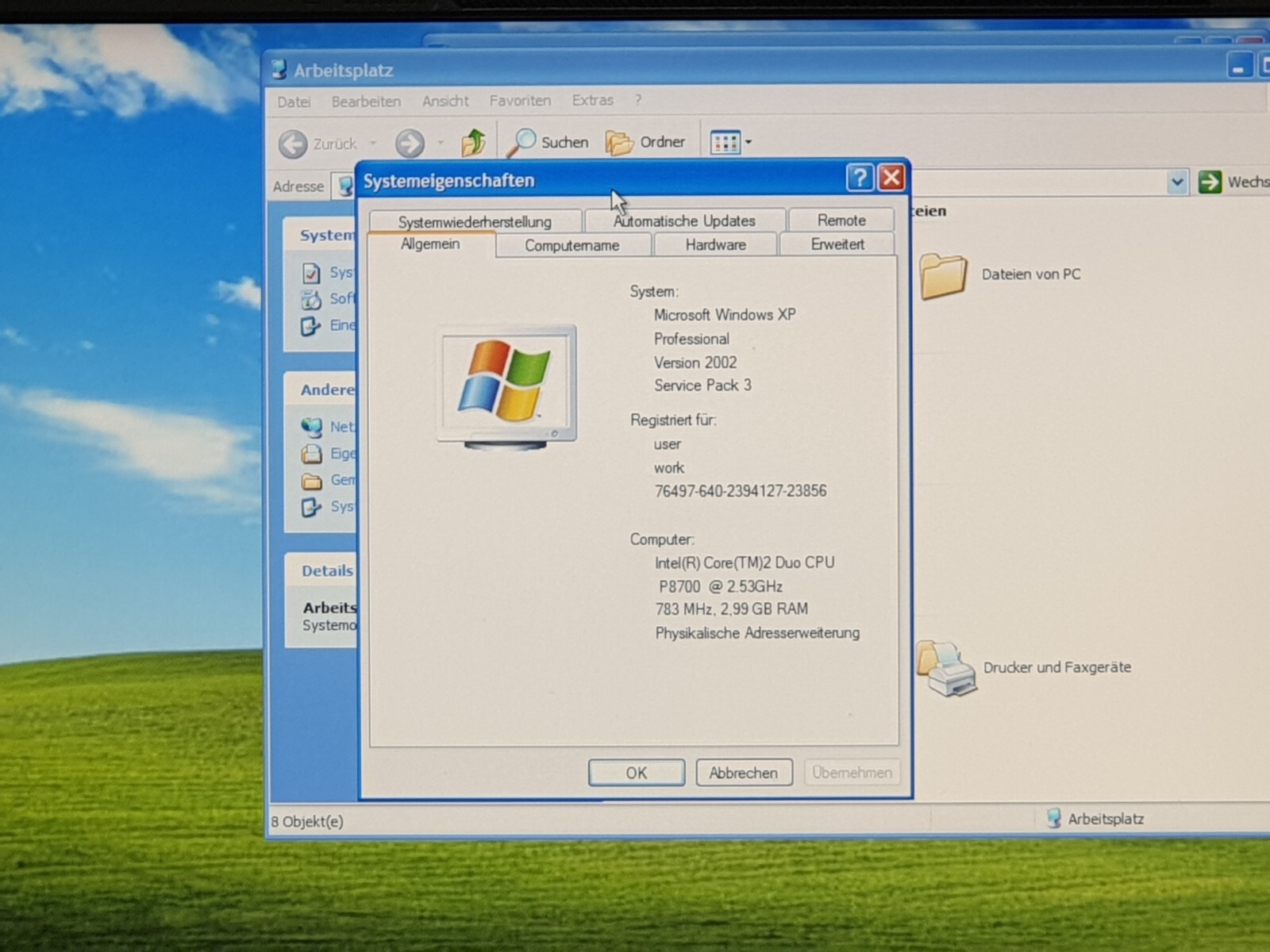Viewport: 1270px width, 952px height.
Task: Click the Systeminformationen checkbox-icon link in sidebar
Action: (311, 273)
